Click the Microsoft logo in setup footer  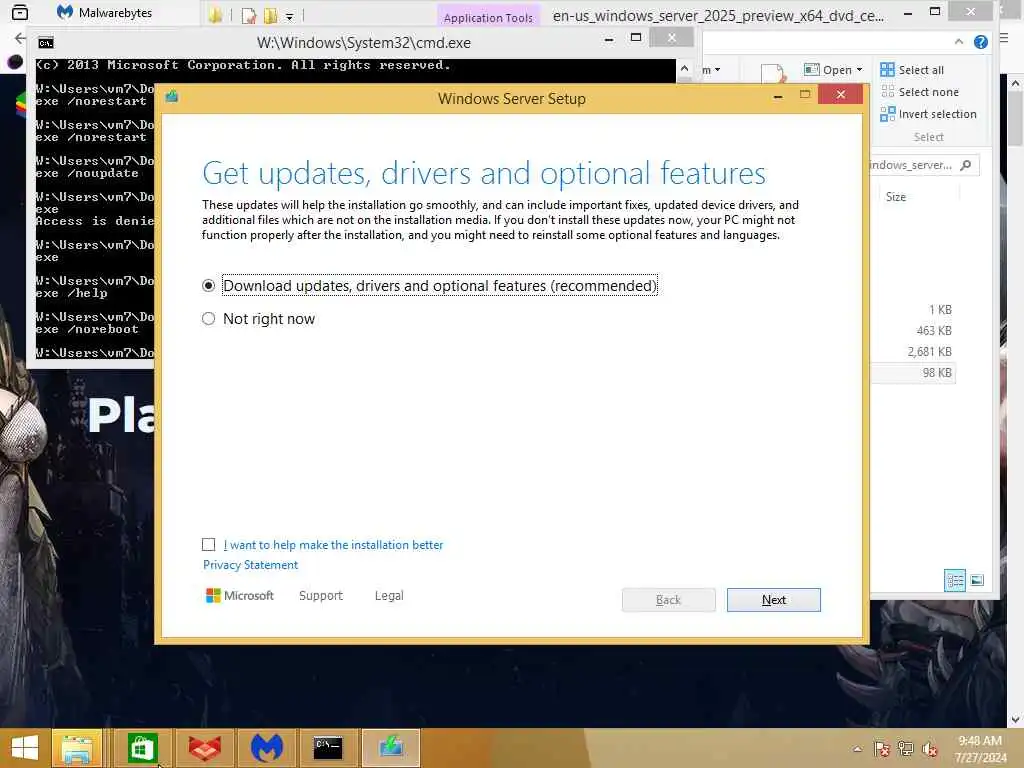[240, 596]
